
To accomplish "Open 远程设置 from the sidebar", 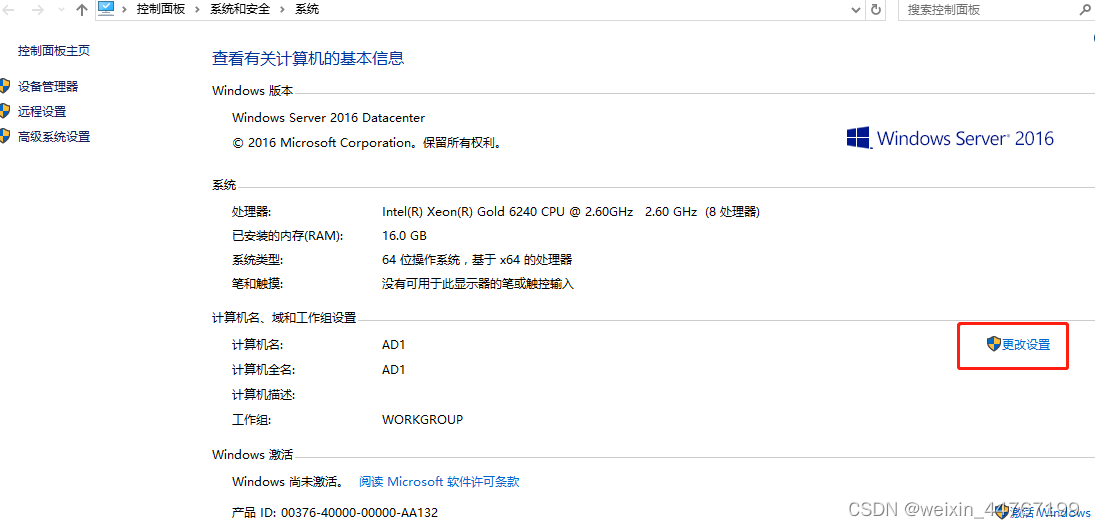I will point(42,111).
